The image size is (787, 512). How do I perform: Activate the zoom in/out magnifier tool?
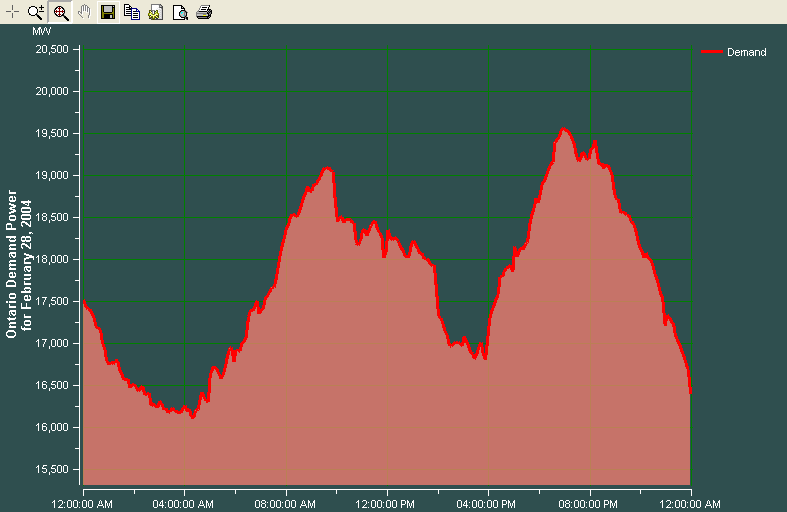pos(36,12)
